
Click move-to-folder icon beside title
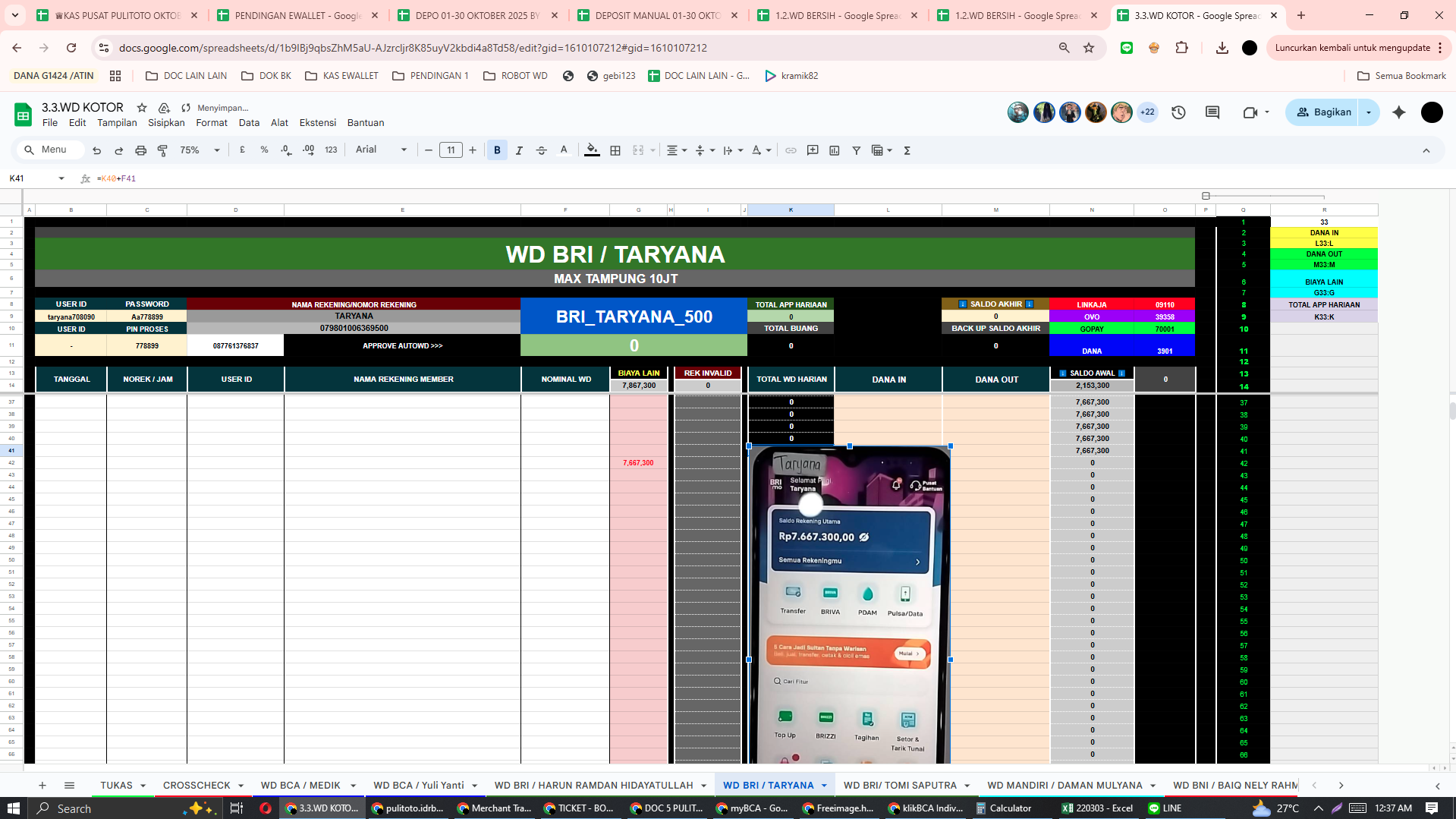164,108
